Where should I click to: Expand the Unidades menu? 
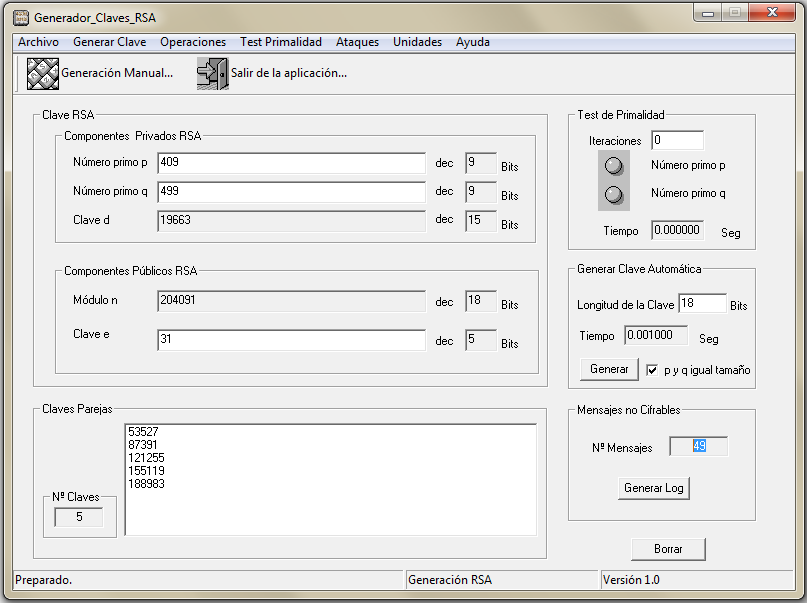coord(417,42)
